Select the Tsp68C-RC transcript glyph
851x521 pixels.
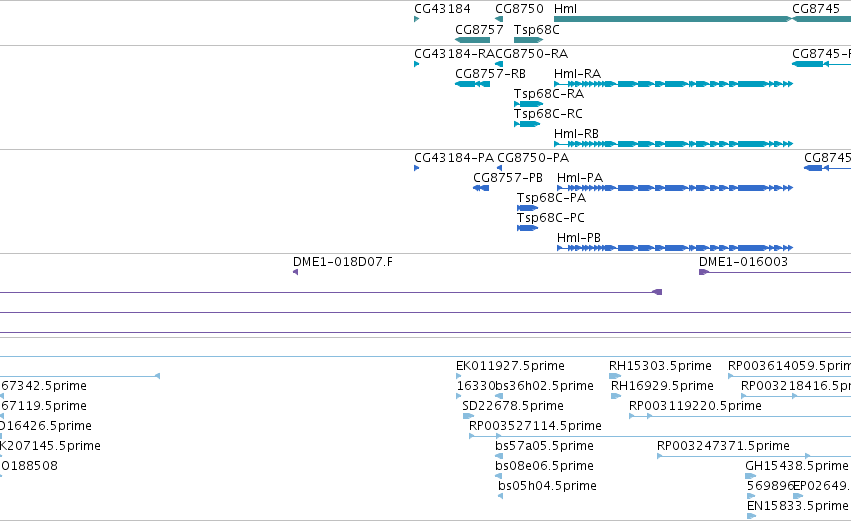527,124
